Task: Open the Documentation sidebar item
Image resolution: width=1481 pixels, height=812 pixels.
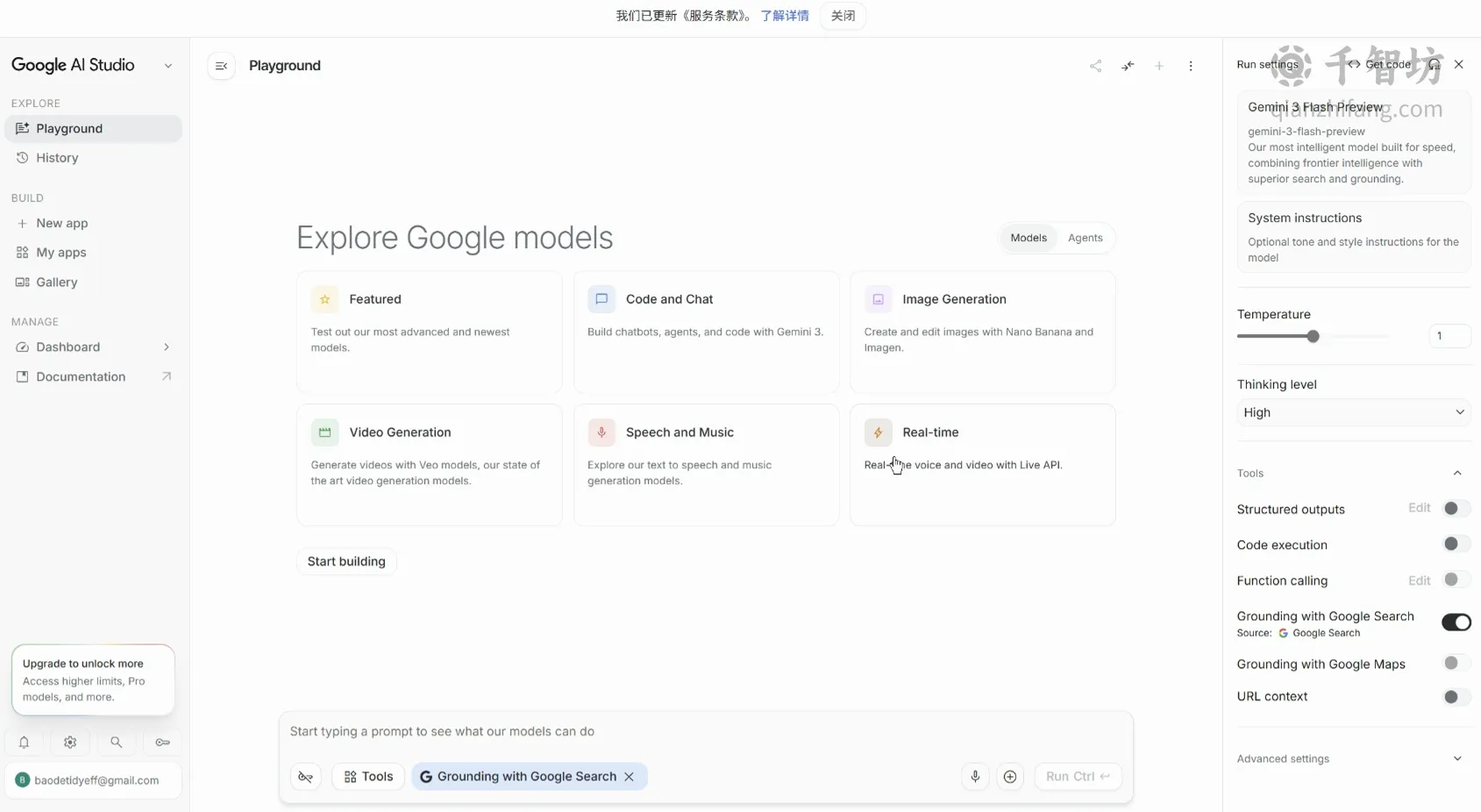Action: tap(93, 377)
